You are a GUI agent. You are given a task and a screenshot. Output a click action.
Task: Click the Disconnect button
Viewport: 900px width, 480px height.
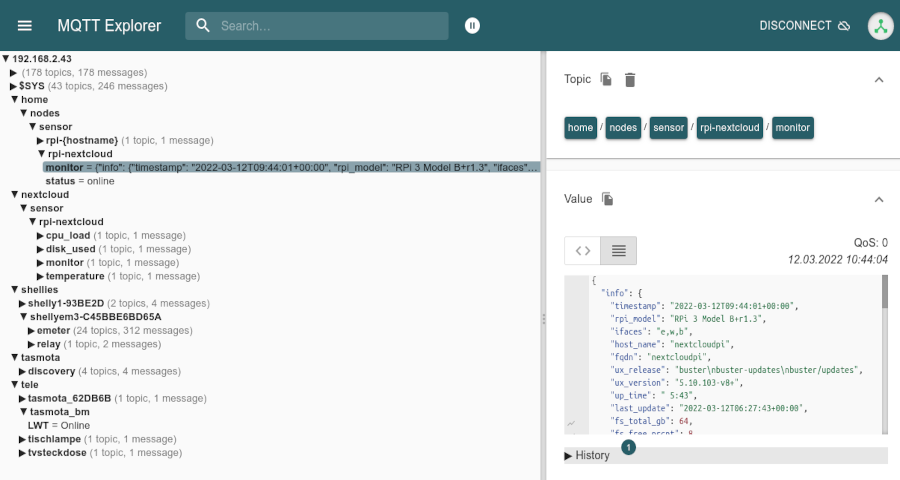804,26
